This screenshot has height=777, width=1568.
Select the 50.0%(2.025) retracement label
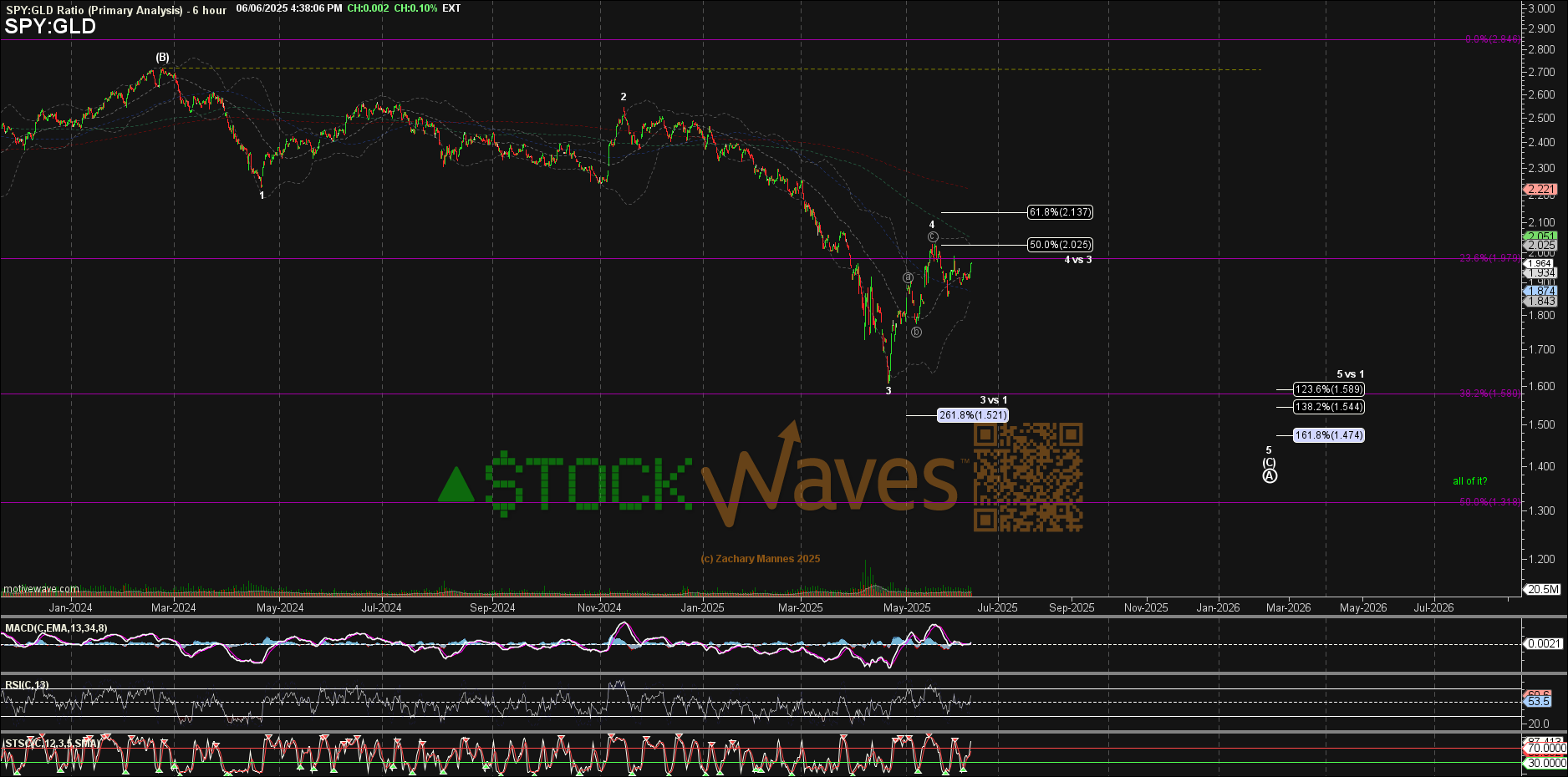(1060, 245)
